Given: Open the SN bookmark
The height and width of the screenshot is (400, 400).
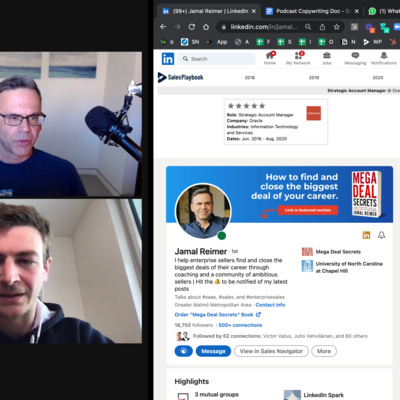Looking at the screenshot, I should (190, 42).
